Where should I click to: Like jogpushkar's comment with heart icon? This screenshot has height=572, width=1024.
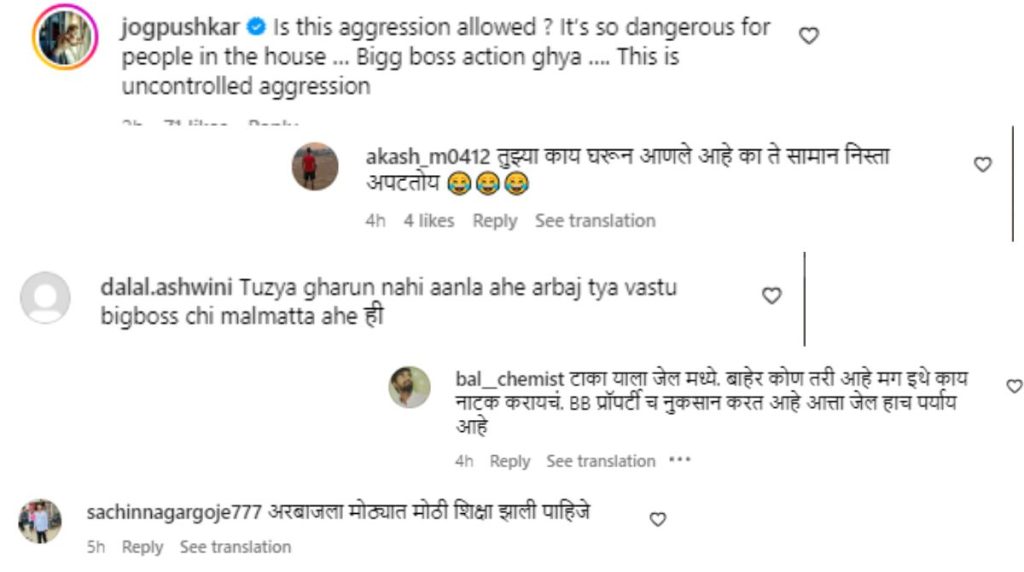809,36
